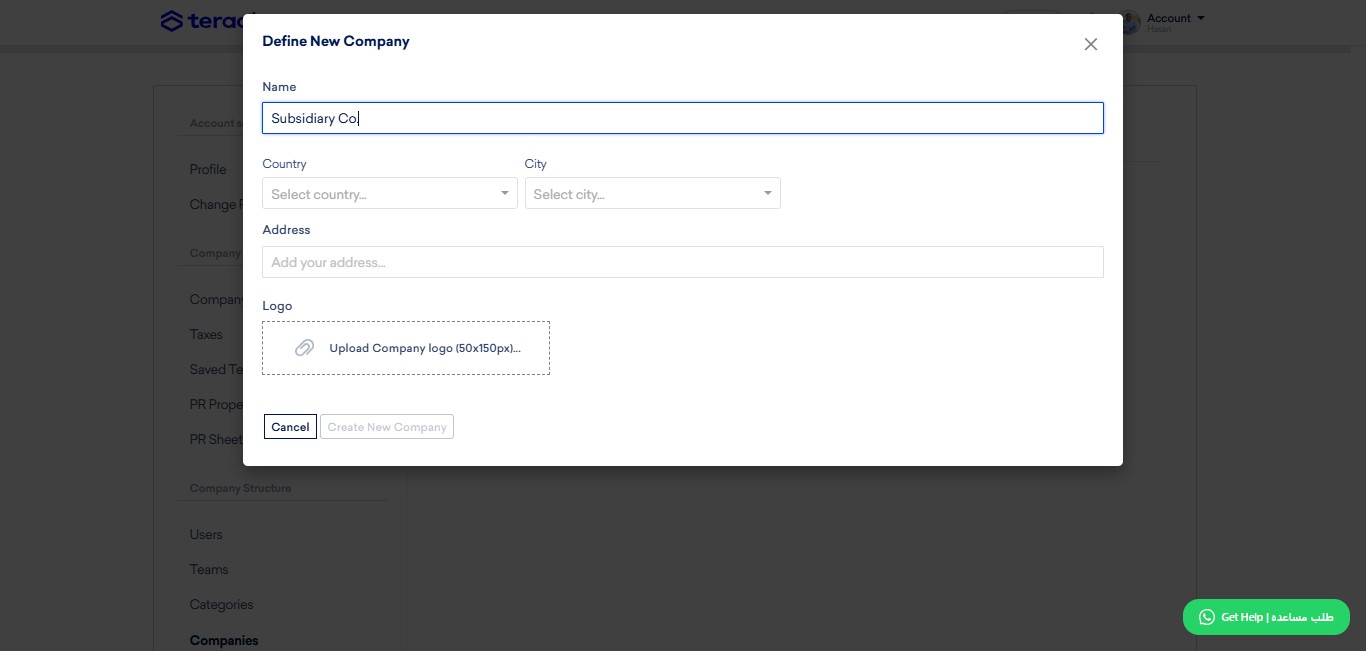Viewport: 1366px width, 651px height.
Task: Click the Company Structure heading text
Action: point(240,488)
